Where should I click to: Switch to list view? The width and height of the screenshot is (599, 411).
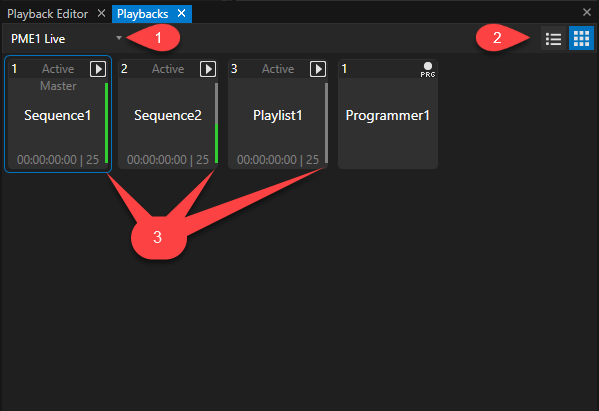coord(554,39)
